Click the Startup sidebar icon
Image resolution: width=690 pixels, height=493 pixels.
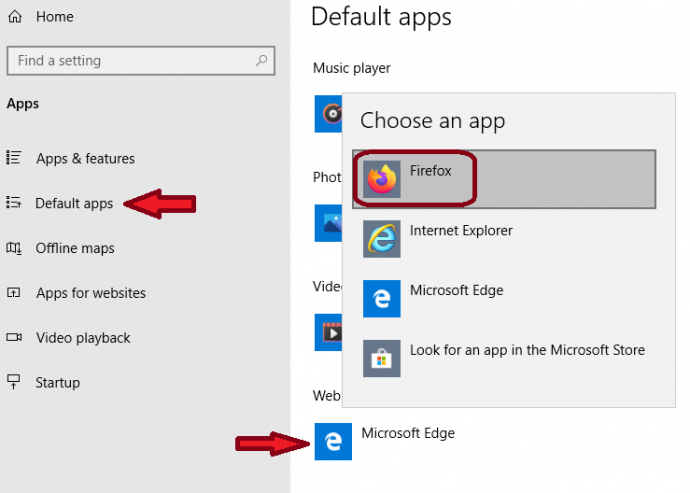pos(14,381)
